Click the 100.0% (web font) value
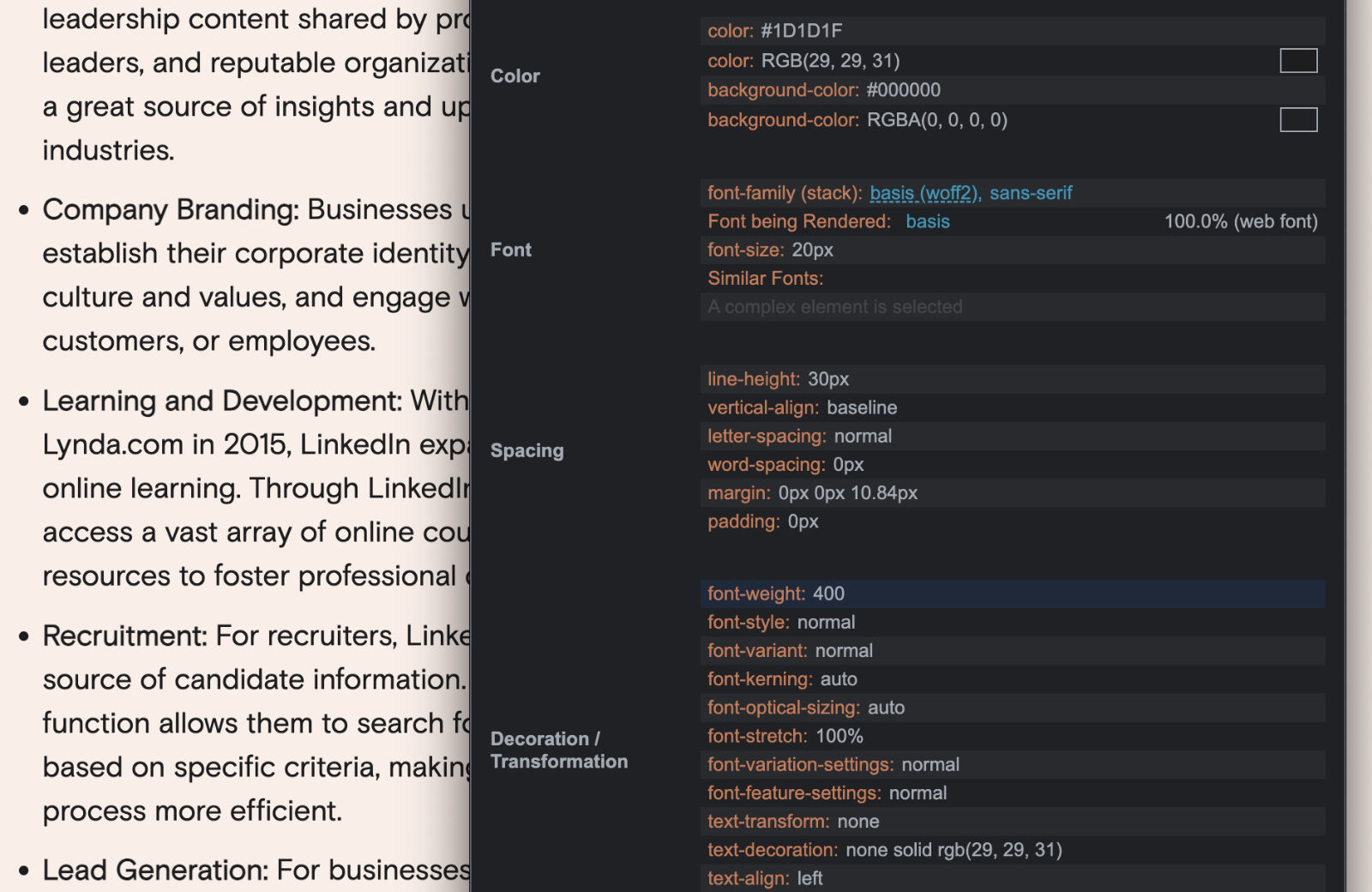1372x892 pixels. [1241, 221]
